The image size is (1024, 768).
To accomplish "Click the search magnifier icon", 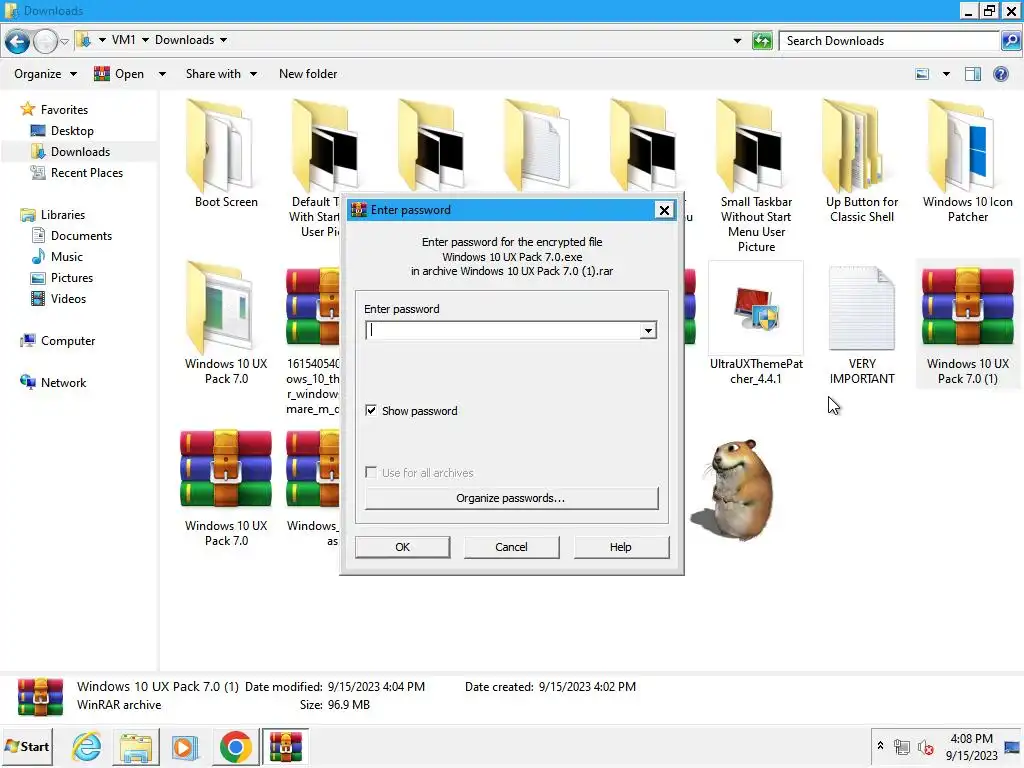I will click(1010, 40).
